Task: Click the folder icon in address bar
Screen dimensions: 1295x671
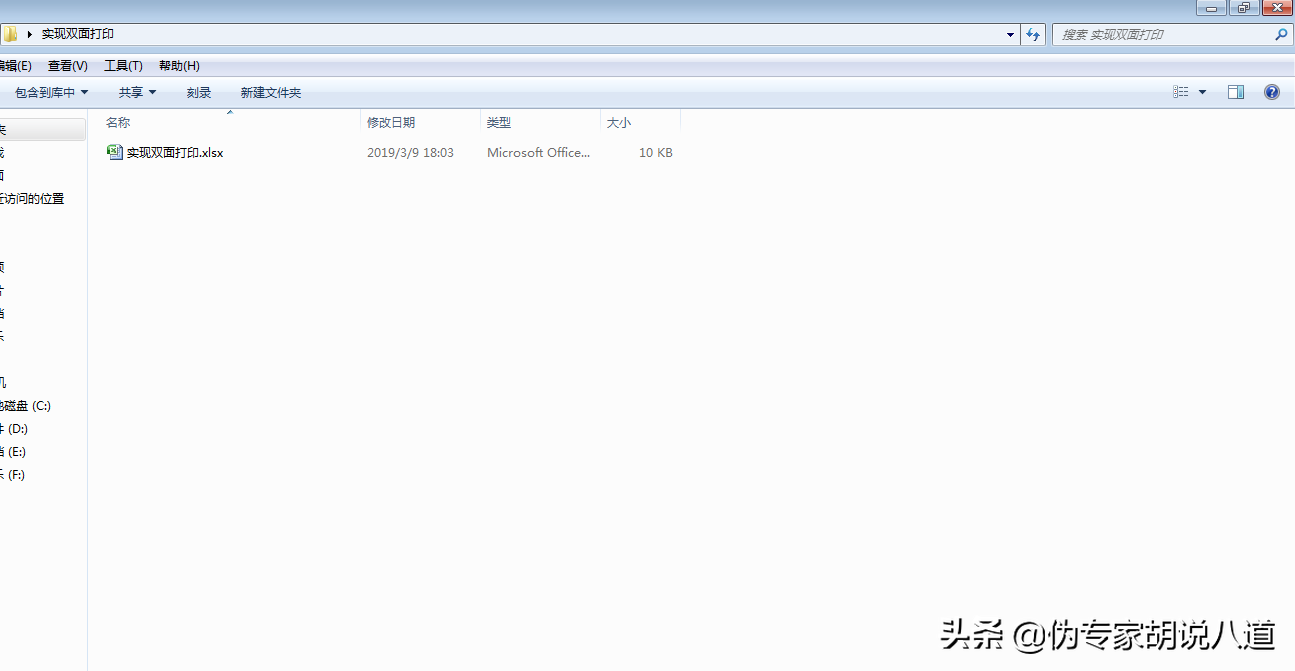Action: 9,34
